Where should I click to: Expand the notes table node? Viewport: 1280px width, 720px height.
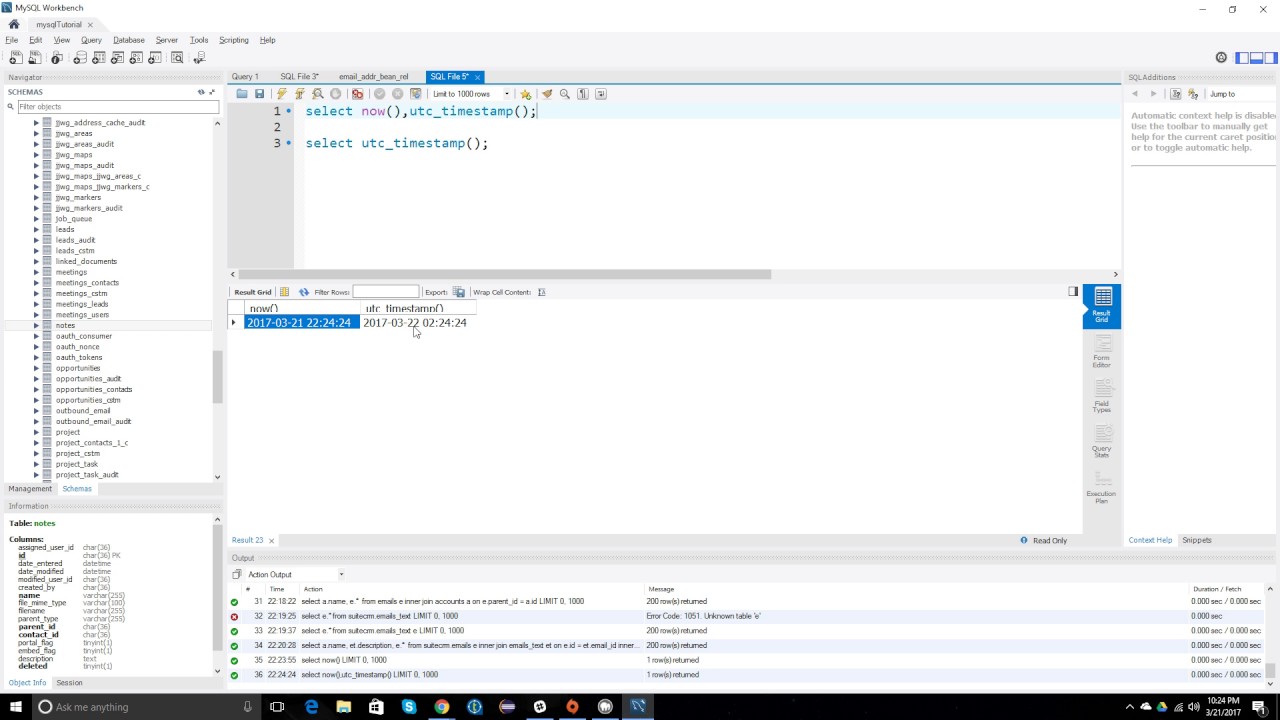[x=36, y=325]
